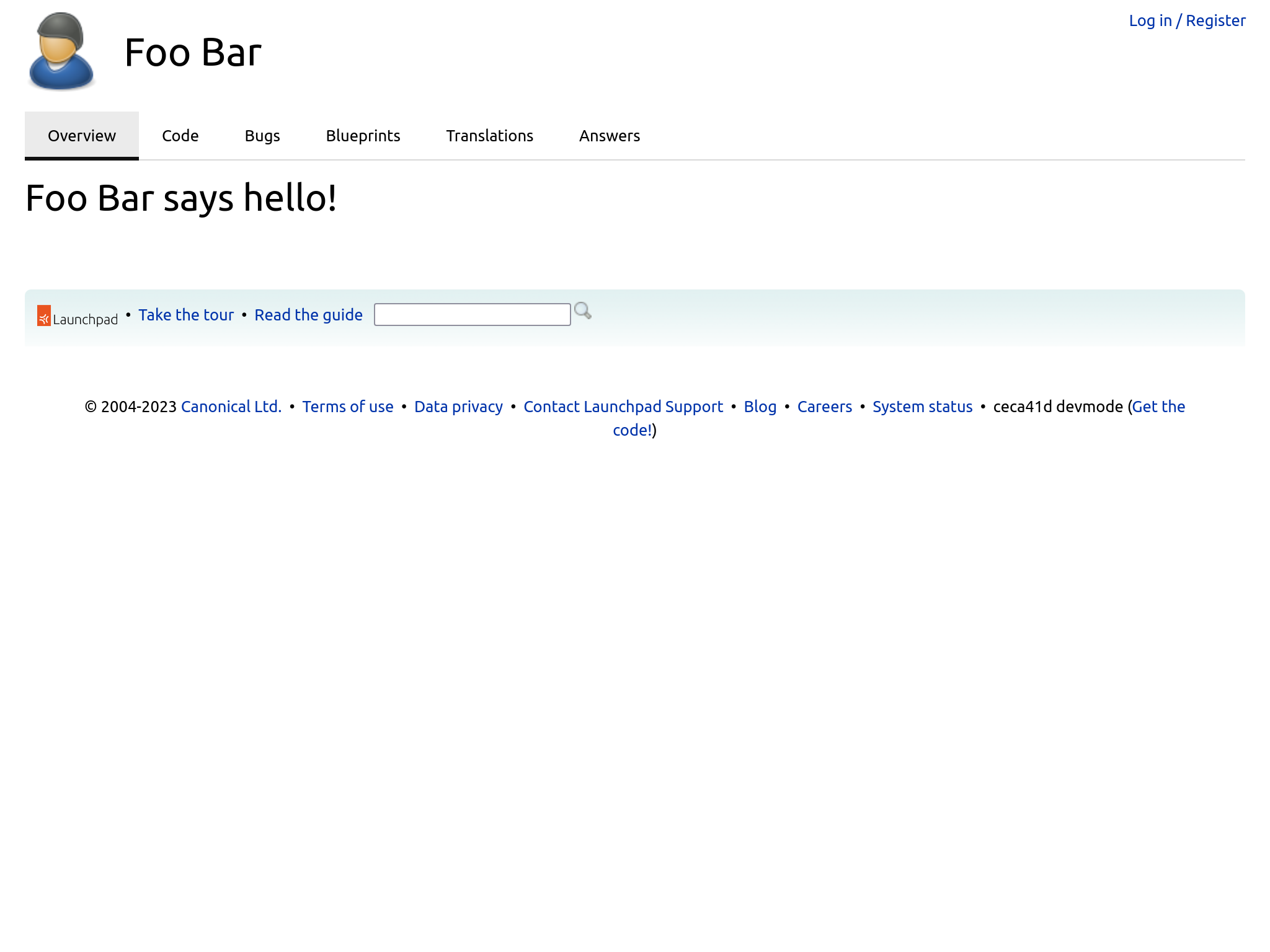Viewport: 1270px width, 952px height.
Task: Click the Foo Bar person avatar icon
Action: point(61,52)
